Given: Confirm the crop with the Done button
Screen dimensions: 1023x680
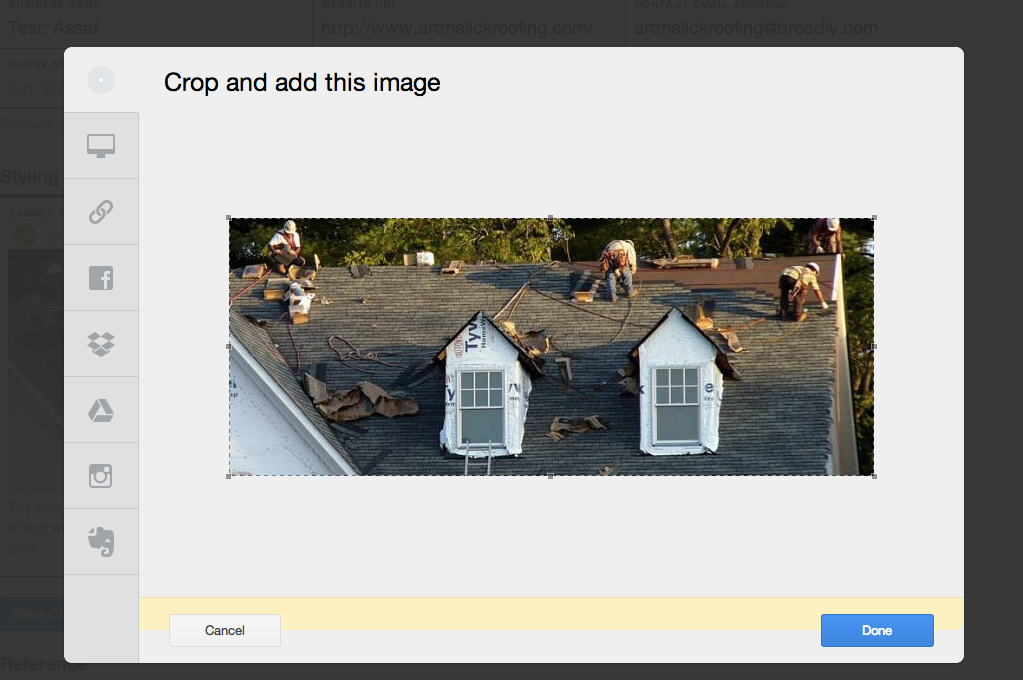Looking at the screenshot, I should [x=878, y=630].
